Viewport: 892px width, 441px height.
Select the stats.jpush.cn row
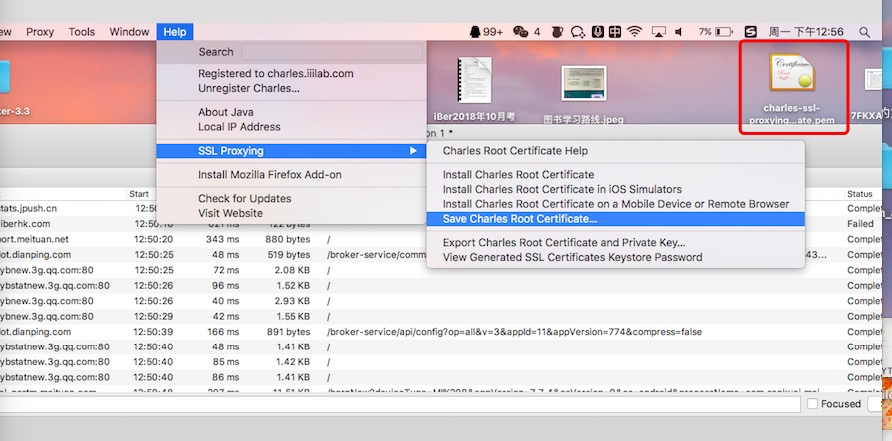[x=441, y=209]
